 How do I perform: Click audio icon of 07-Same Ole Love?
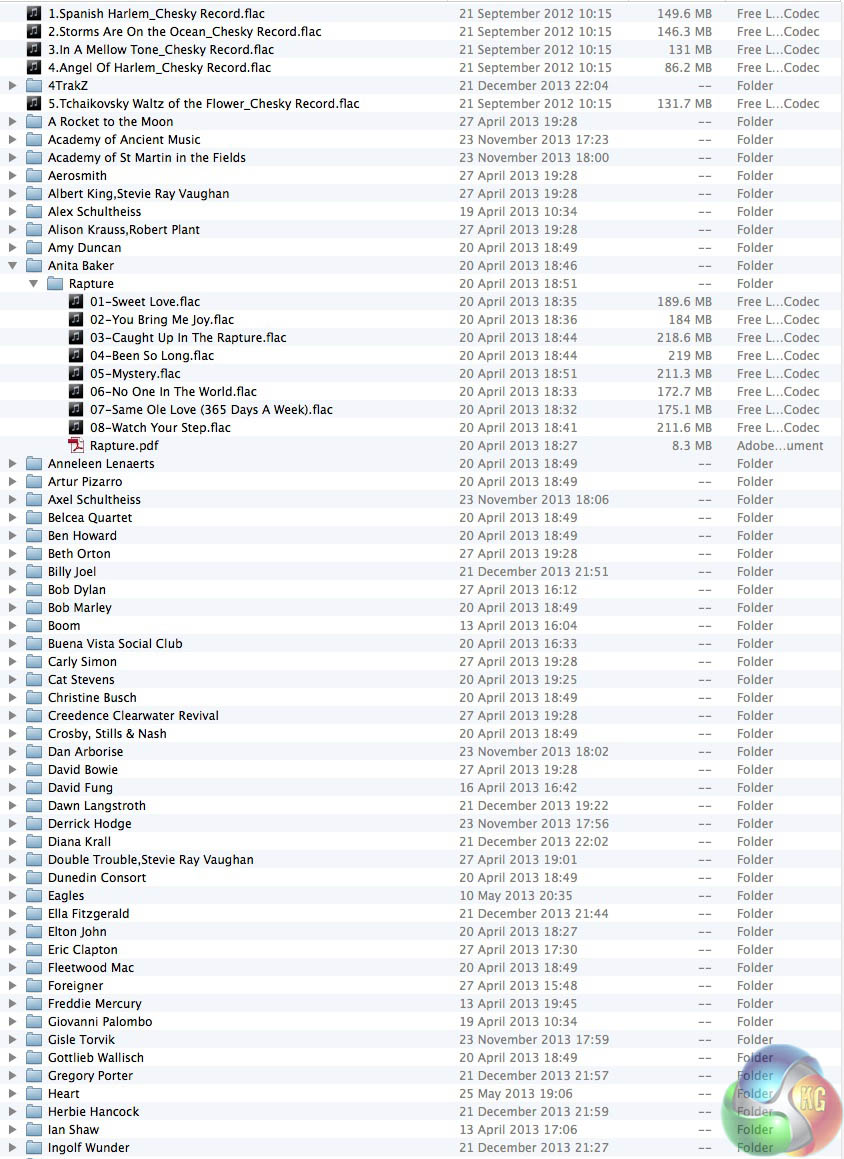pos(76,409)
